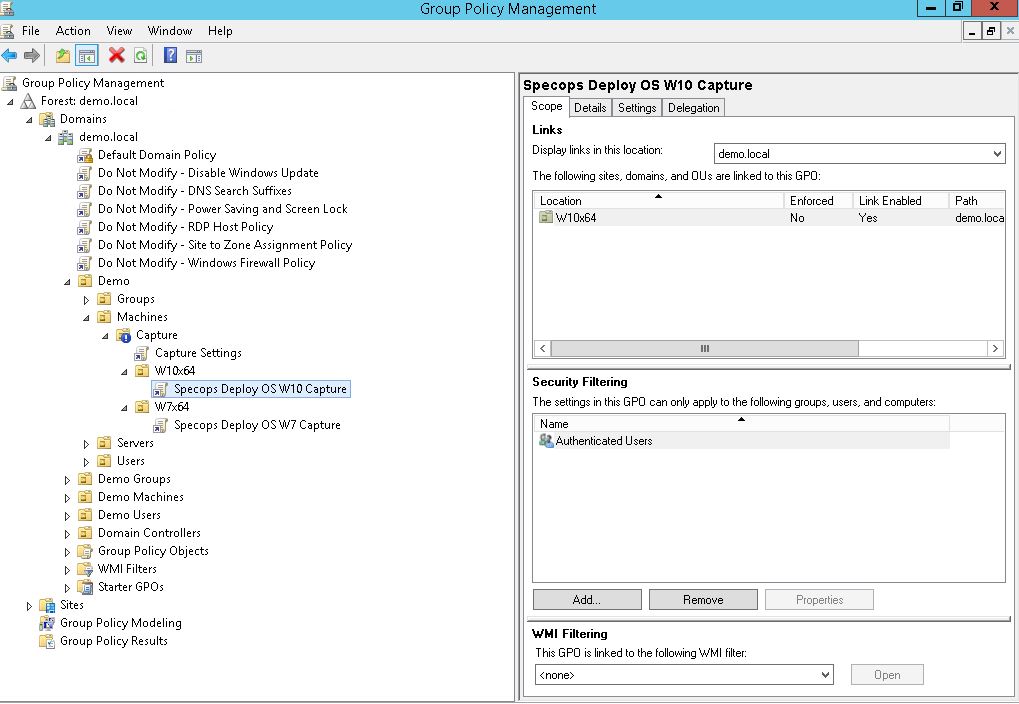1019x704 pixels.
Task: Sort links by Enforced column header
Action: [x=818, y=200]
